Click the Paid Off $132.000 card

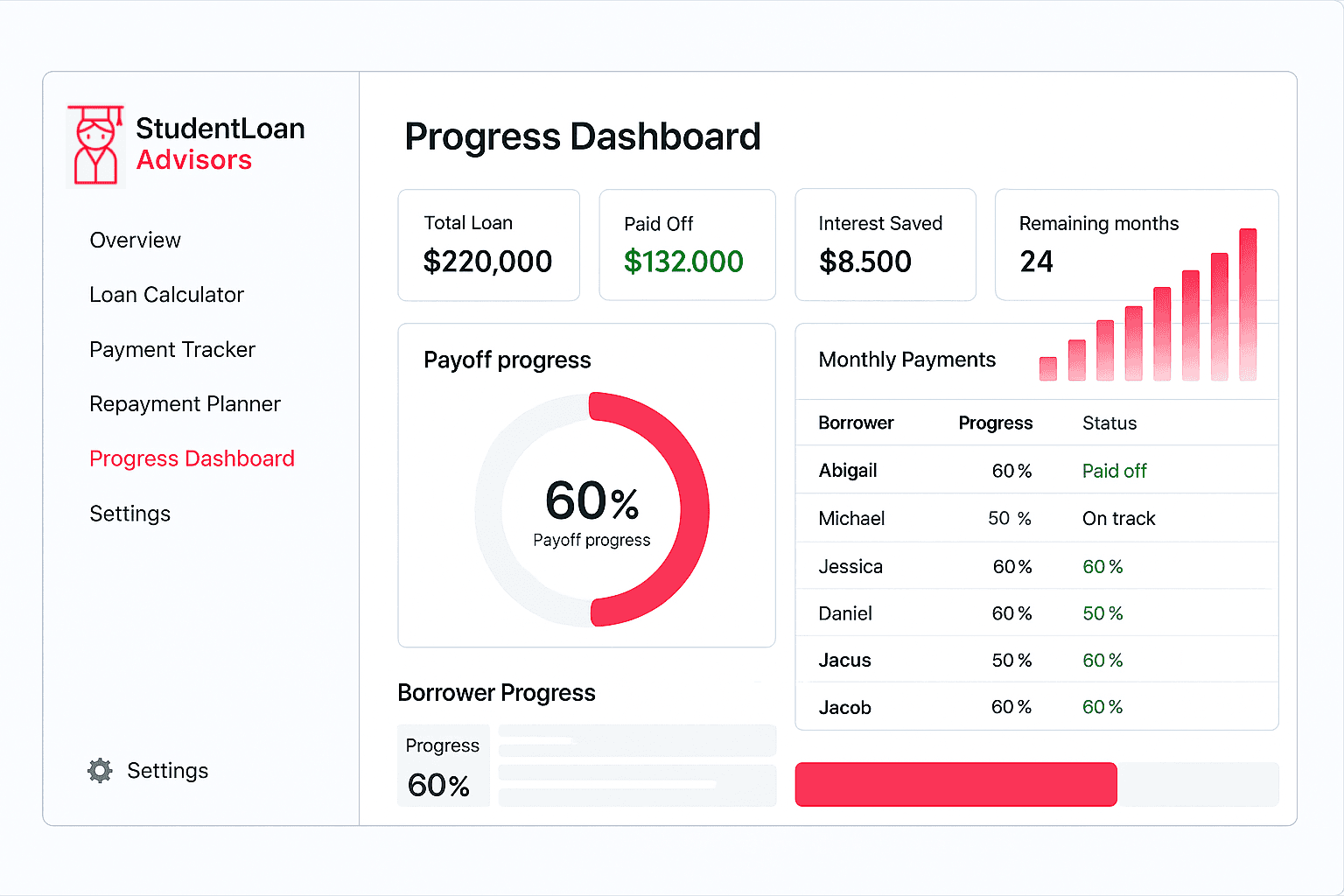(687, 245)
